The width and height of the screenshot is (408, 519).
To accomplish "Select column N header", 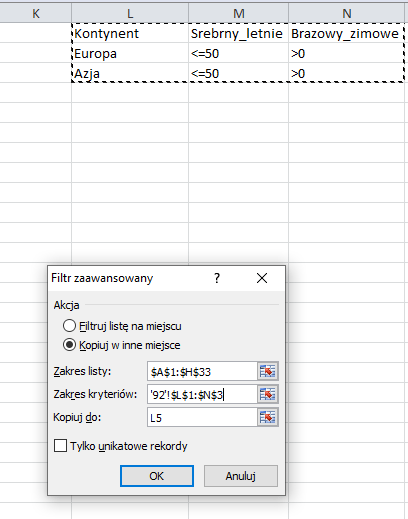I will point(347,13).
